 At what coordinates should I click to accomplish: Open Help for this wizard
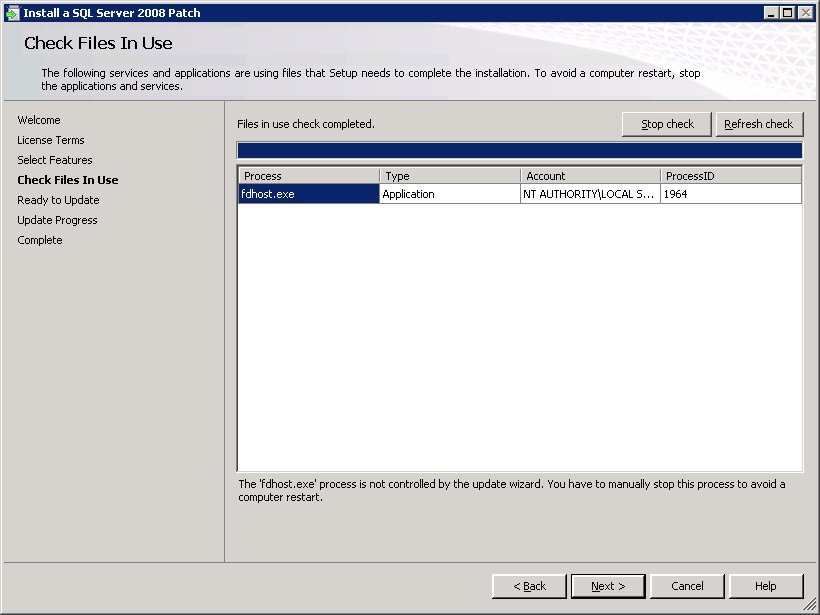click(766, 586)
